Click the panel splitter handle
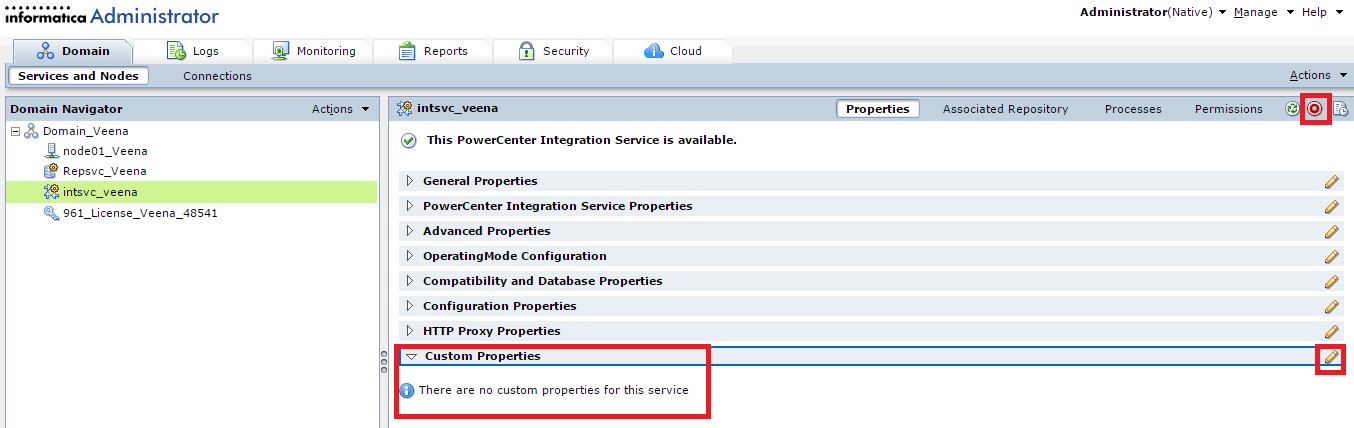This screenshot has width=1354, height=428. pyautogui.click(x=383, y=362)
